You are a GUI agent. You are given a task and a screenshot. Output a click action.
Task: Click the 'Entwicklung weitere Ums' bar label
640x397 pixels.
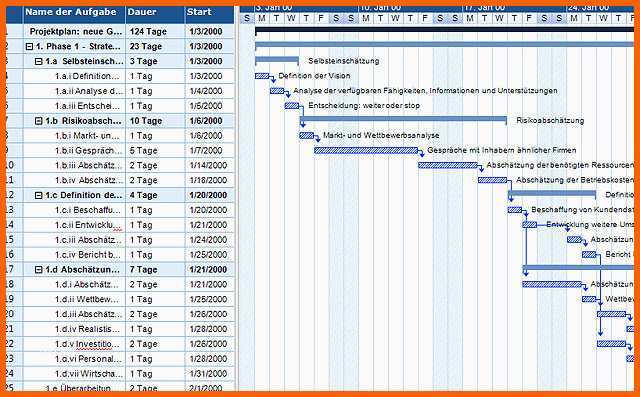[590, 225]
